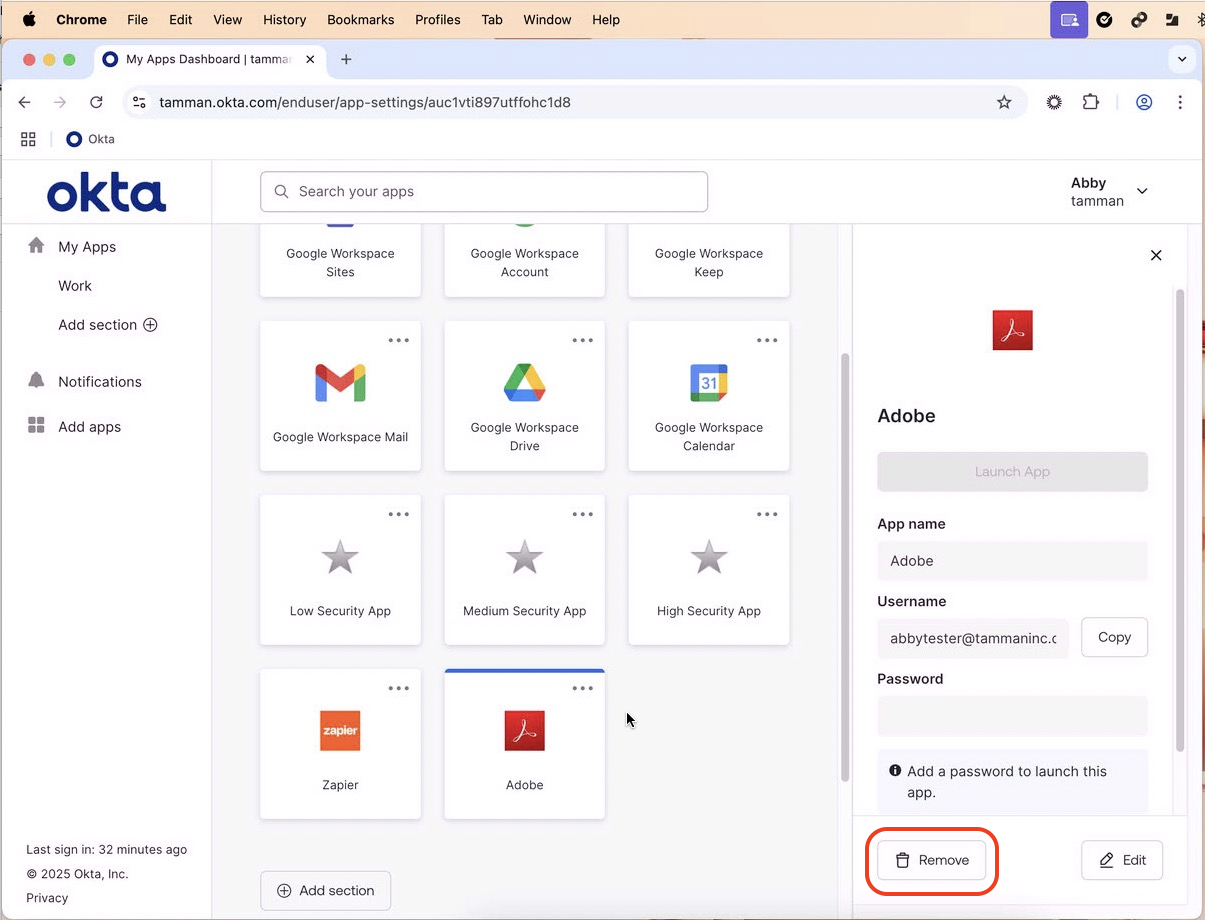Open the Work section in sidebar
The width and height of the screenshot is (1205, 920).
point(75,286)
